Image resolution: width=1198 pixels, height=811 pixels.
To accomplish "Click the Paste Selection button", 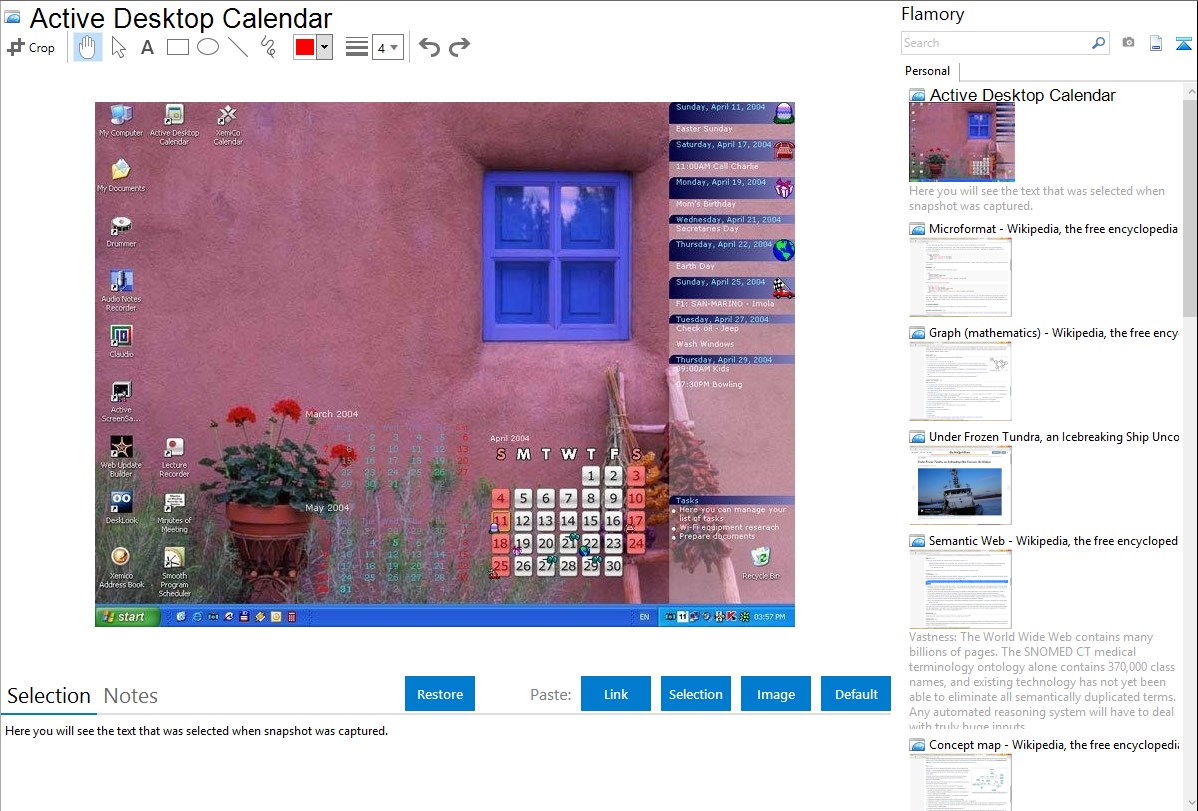I will tap(696, 694).
